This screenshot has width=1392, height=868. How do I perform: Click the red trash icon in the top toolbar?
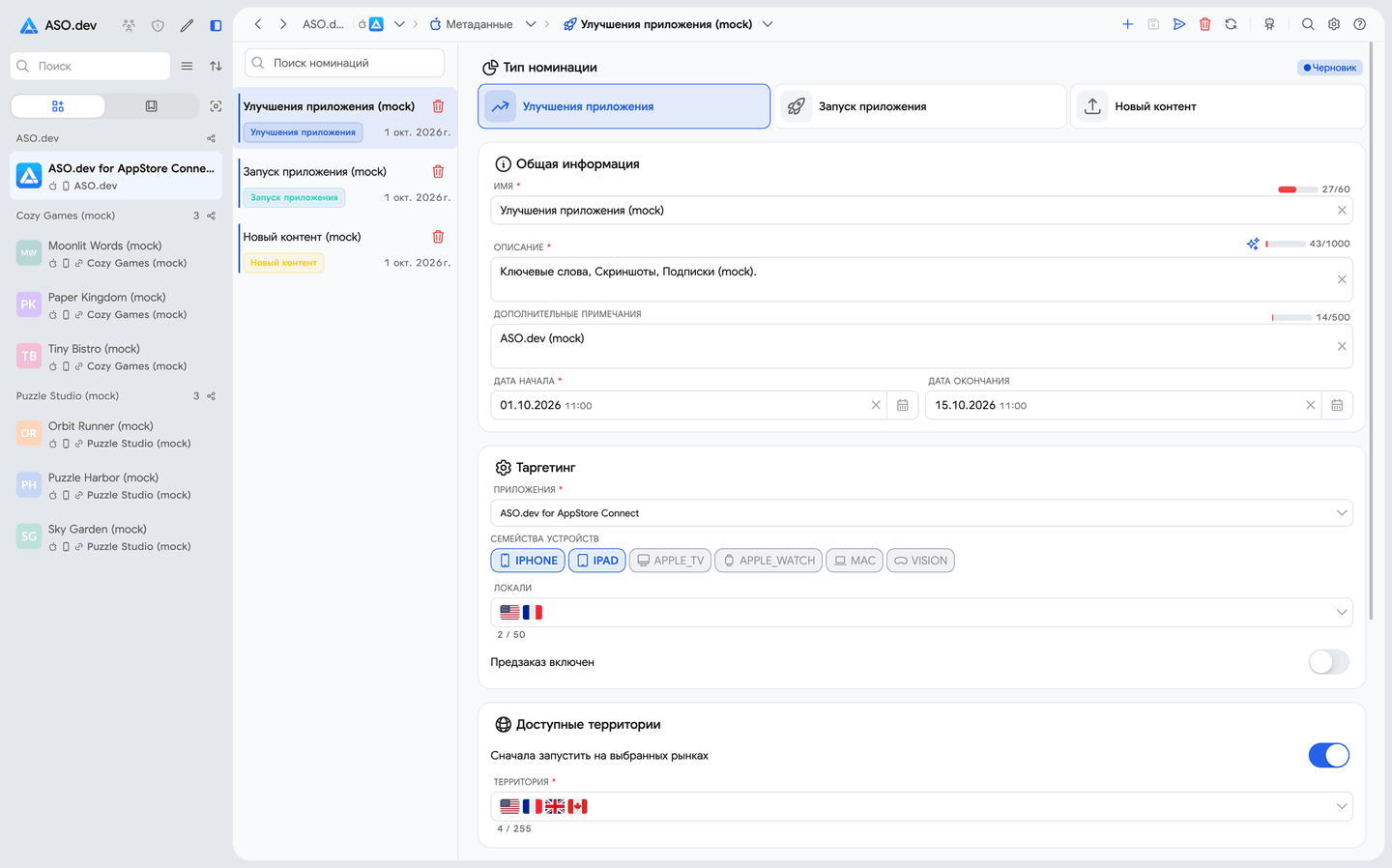click(1205, 24)
